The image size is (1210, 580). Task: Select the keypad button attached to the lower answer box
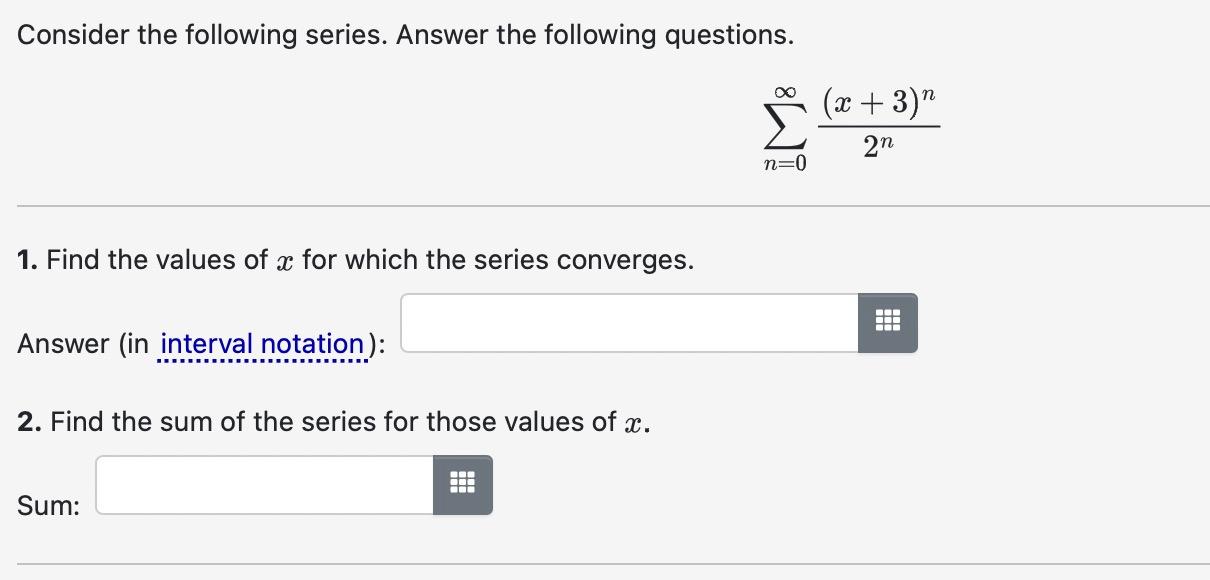pos(463,486)
